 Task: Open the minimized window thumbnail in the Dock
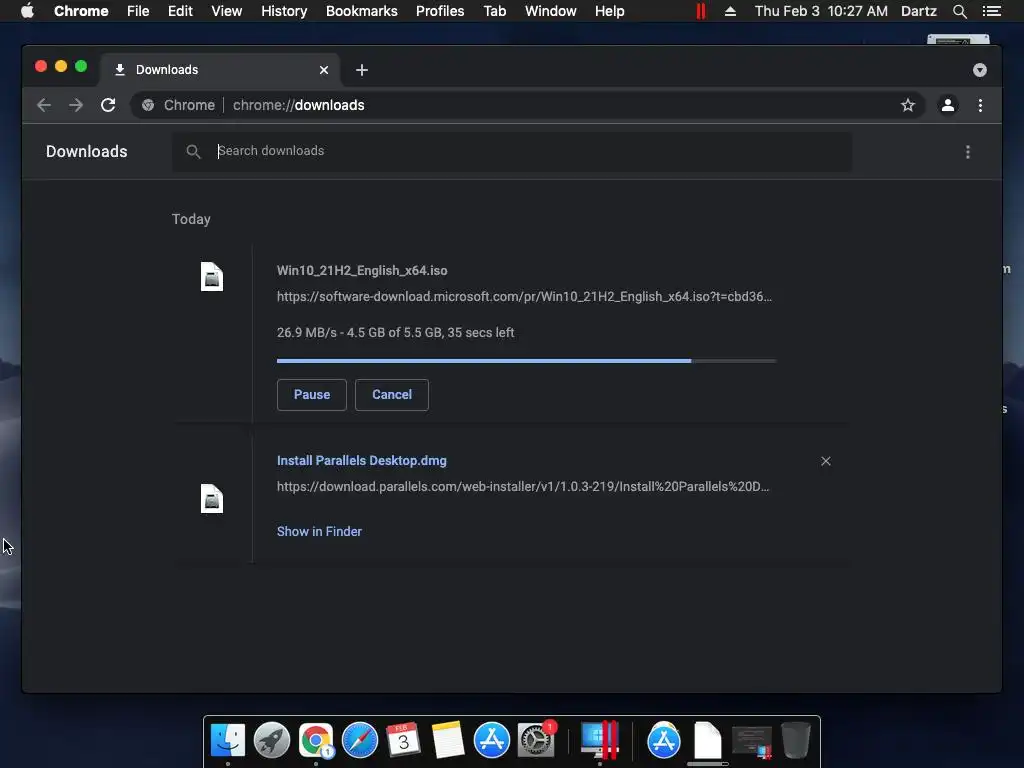point(752,743)
